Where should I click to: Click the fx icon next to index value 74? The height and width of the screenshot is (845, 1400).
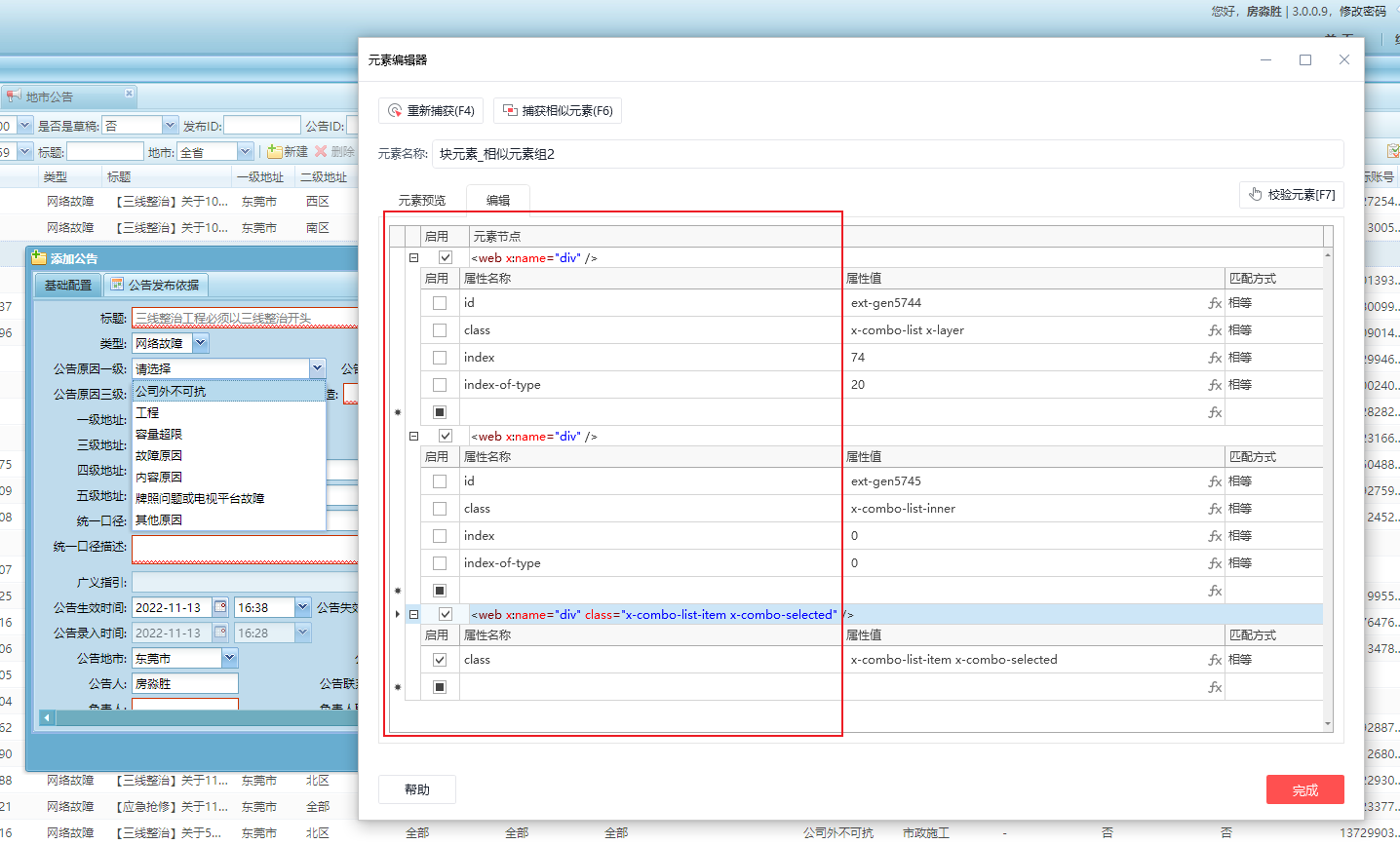tap(1215, 358)
